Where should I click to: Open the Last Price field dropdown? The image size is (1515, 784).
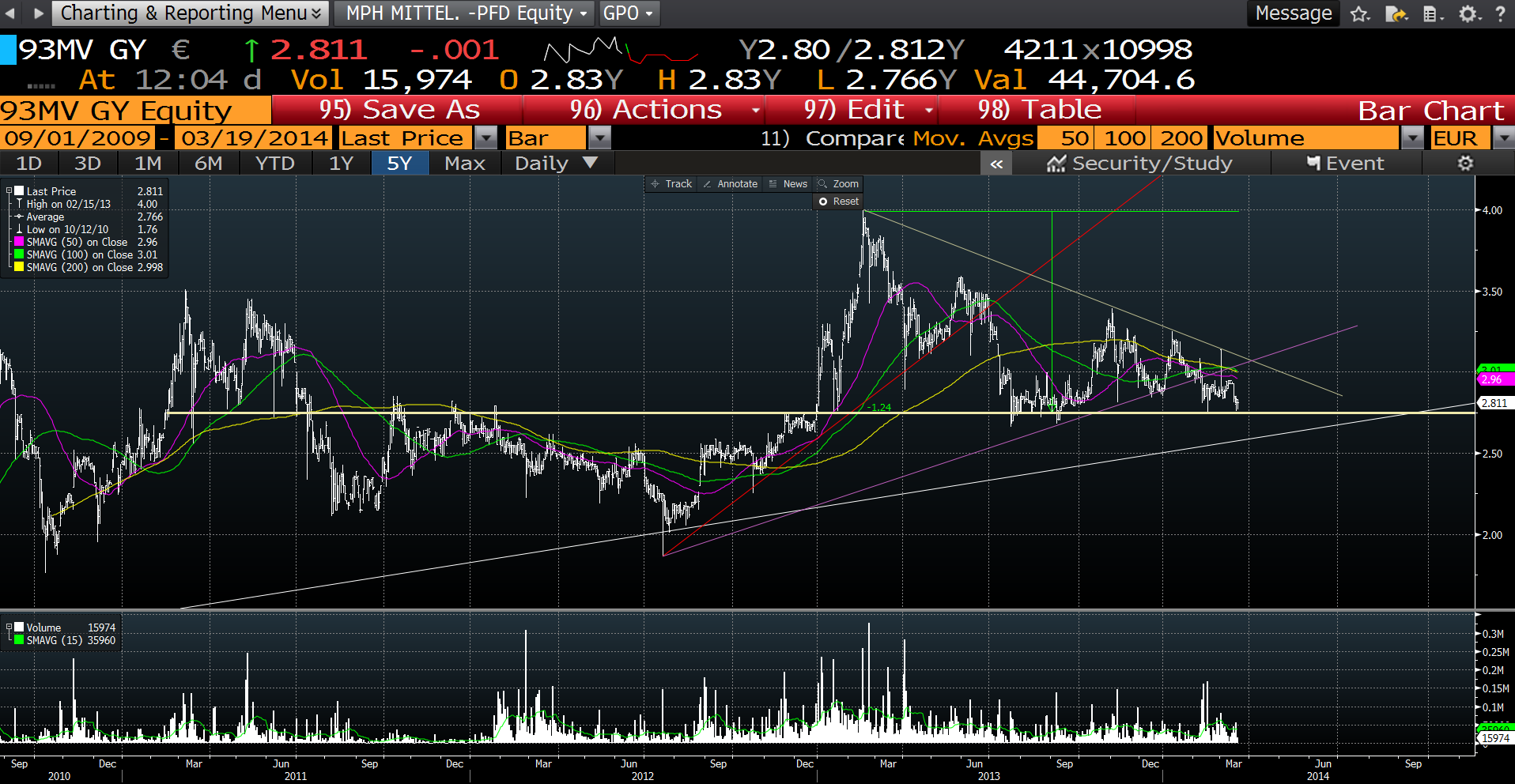[x=485, y=138]
